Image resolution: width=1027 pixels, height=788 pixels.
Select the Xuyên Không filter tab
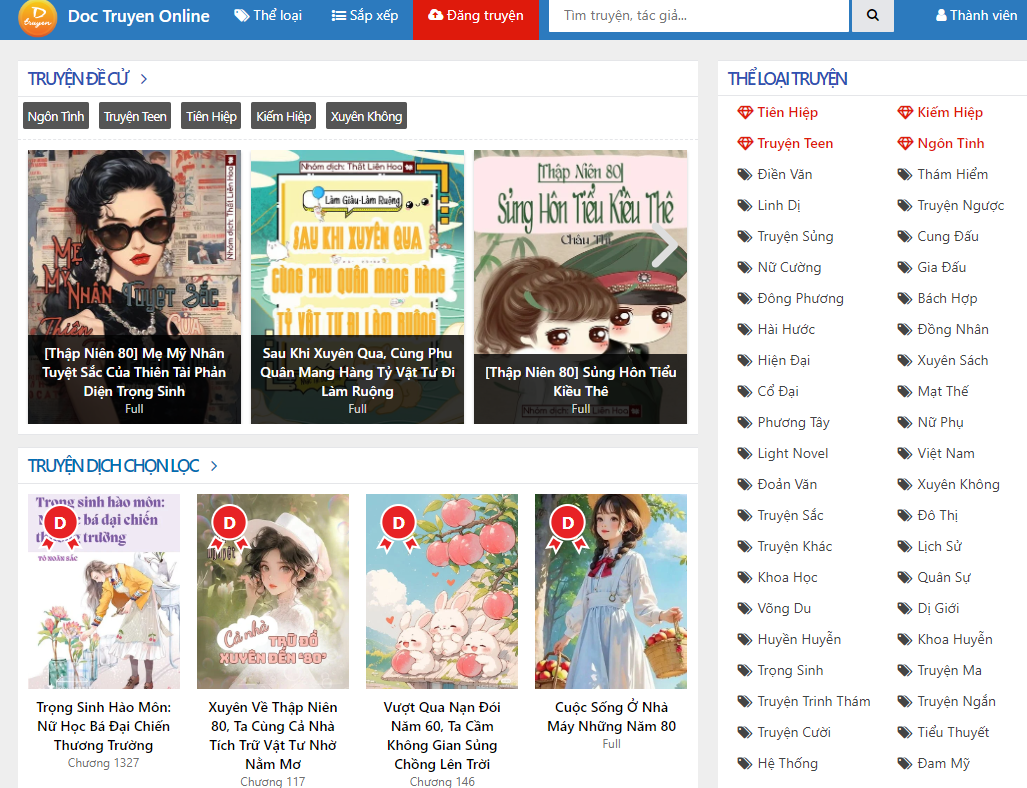point(366,116)
